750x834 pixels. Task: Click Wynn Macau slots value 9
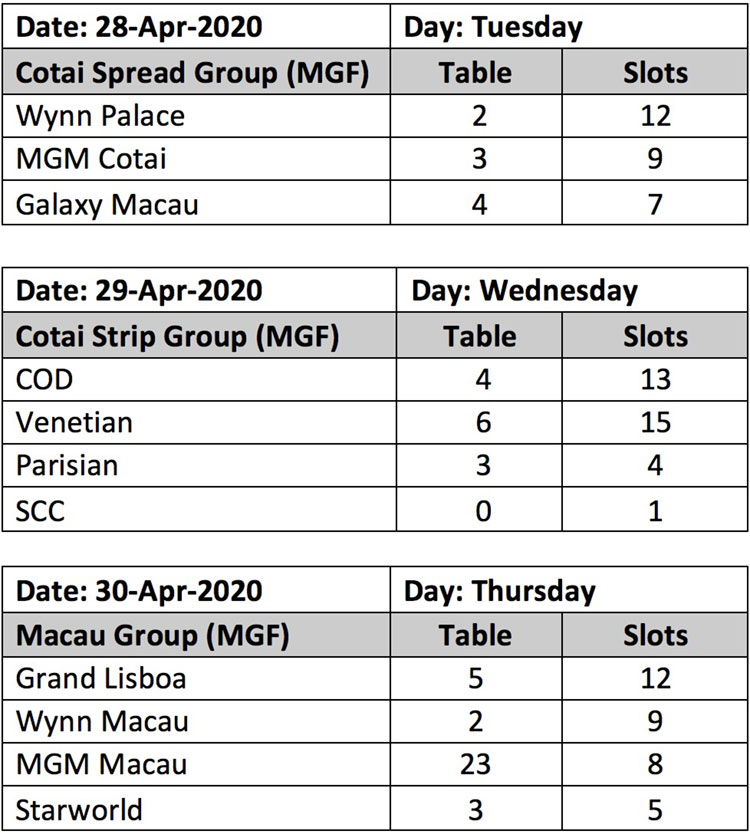click(655, 722)
